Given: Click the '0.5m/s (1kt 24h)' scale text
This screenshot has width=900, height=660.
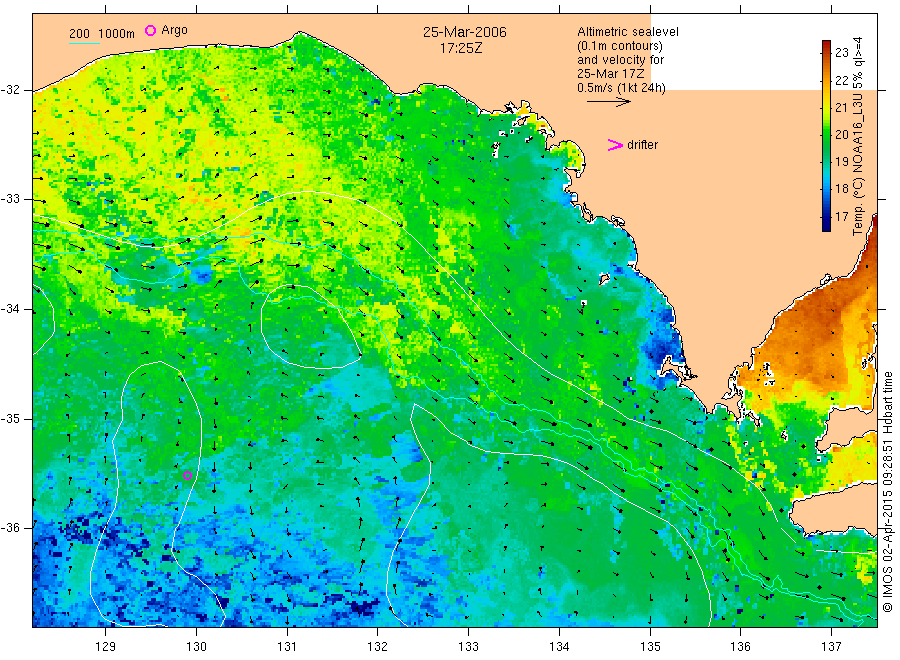Looking at the screenshot, I should (x=621, y=88).
